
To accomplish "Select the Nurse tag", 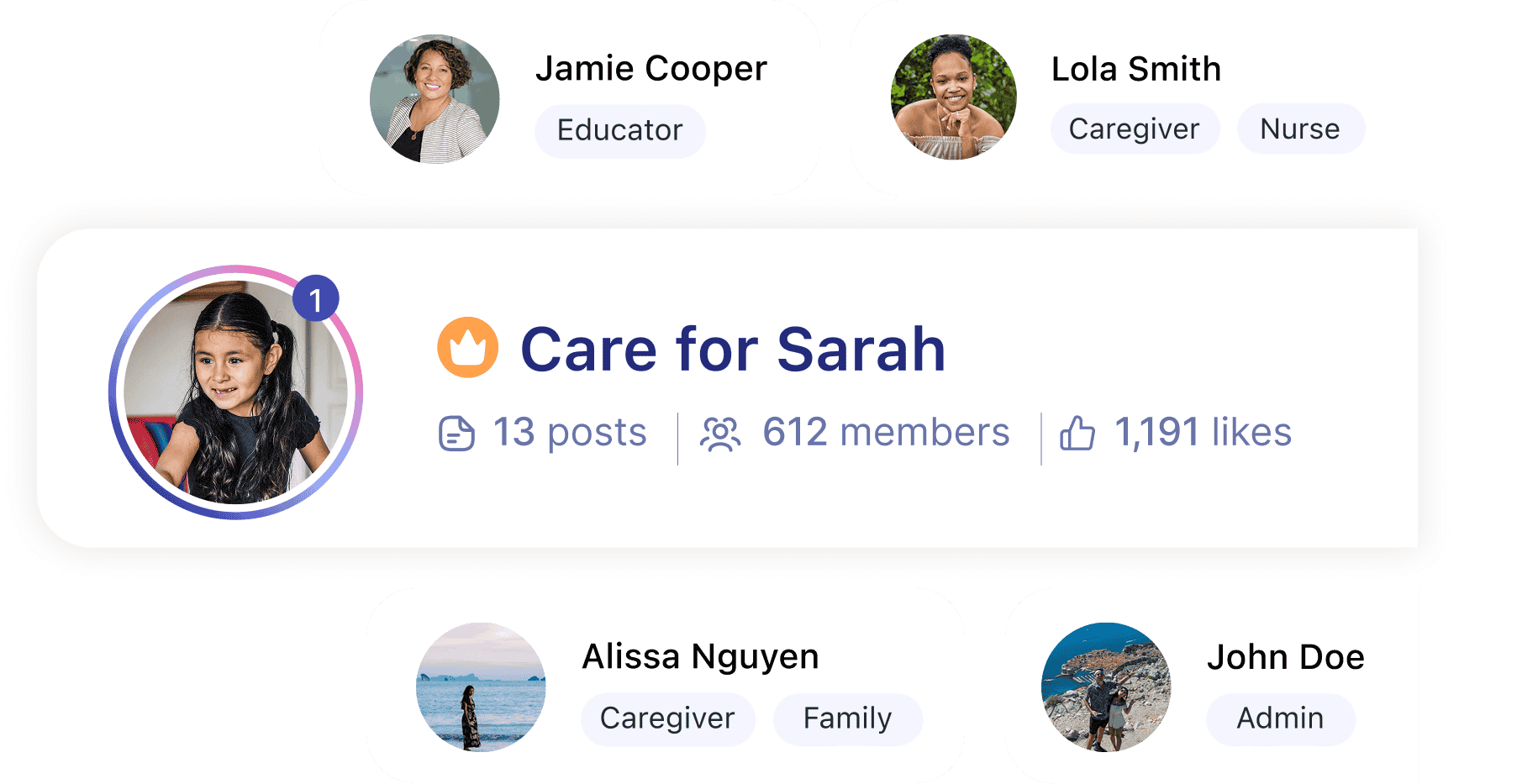I will [1300, 129].
